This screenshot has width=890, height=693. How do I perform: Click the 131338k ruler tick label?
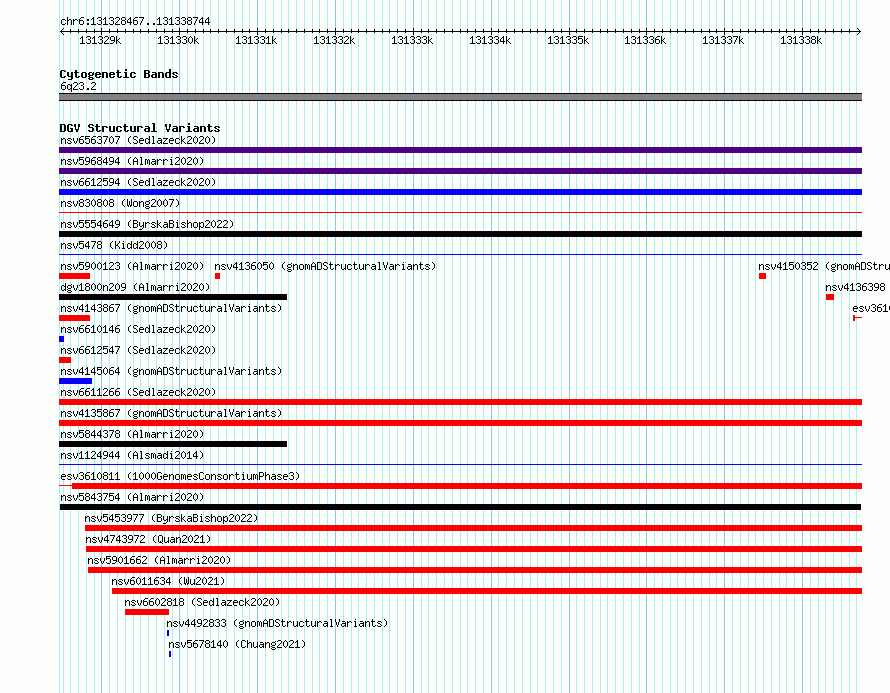coord(801,40)
